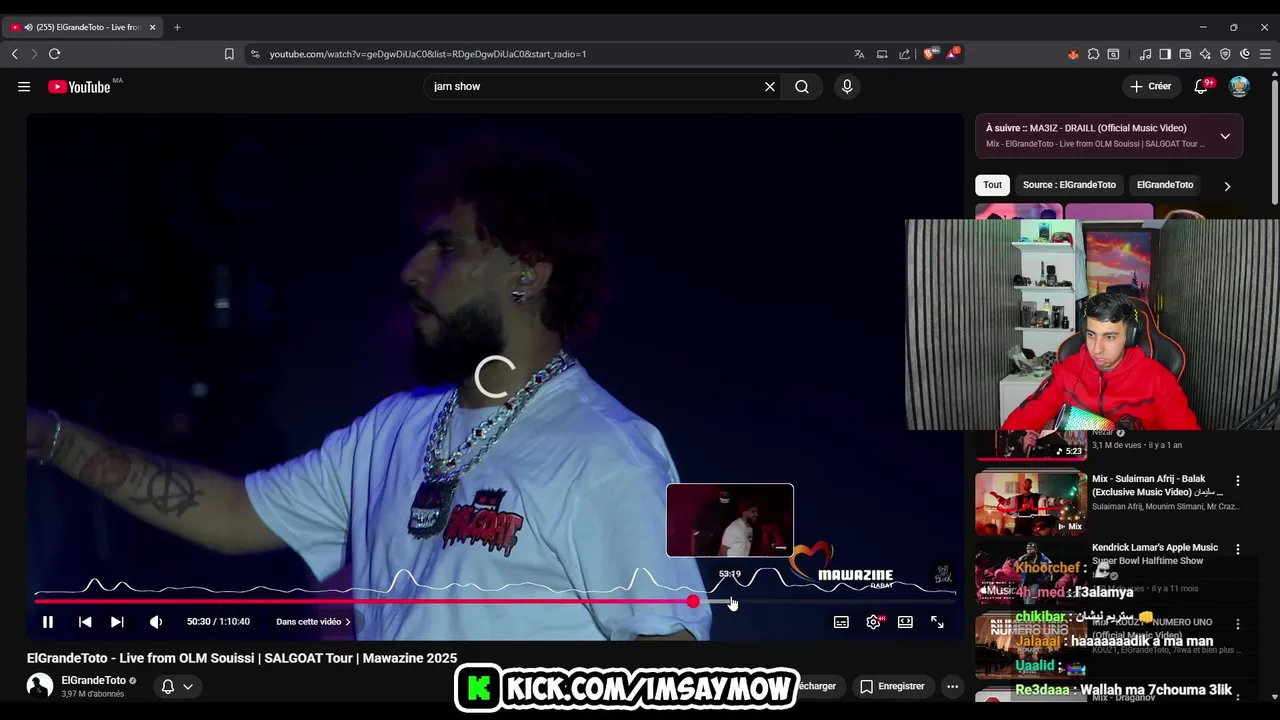Open a new browser tab
This screenshot has width=1280, height=720.
click(177, 27)
